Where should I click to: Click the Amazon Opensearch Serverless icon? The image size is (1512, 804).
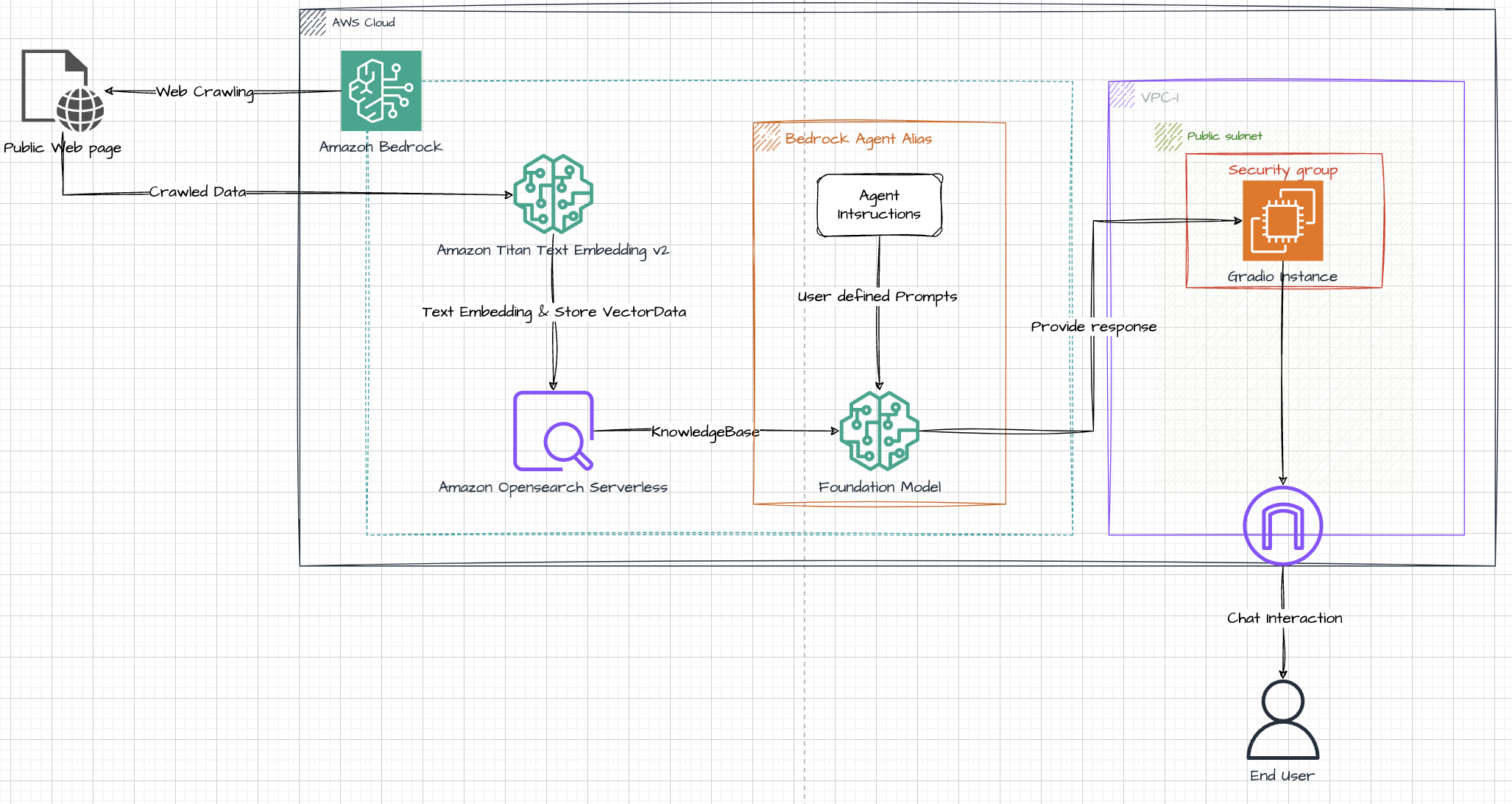(553, 431)
